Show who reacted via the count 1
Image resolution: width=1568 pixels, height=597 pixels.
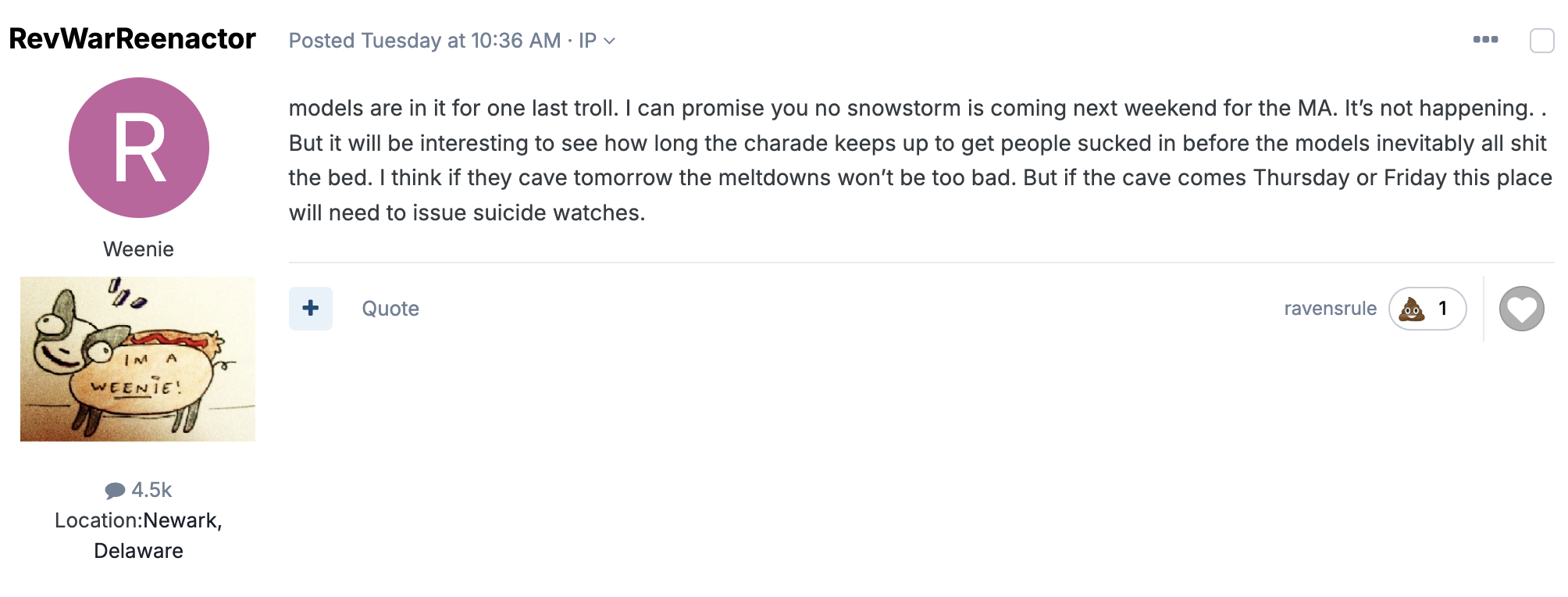tap(1443, 309)
